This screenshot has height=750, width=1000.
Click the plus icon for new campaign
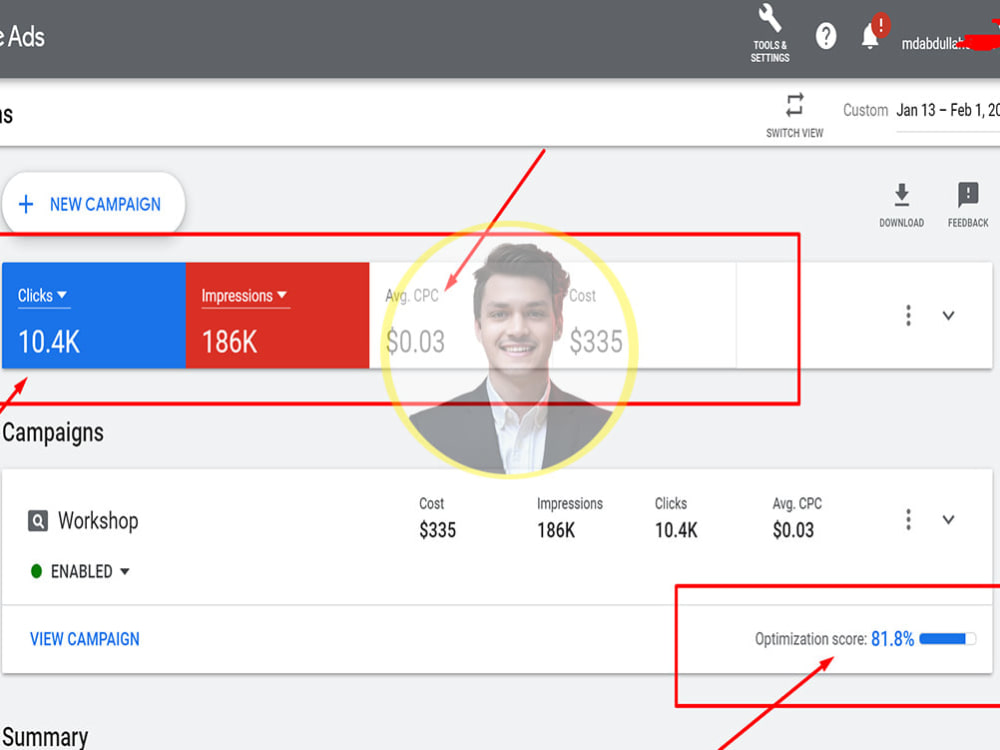pos(26,204)
